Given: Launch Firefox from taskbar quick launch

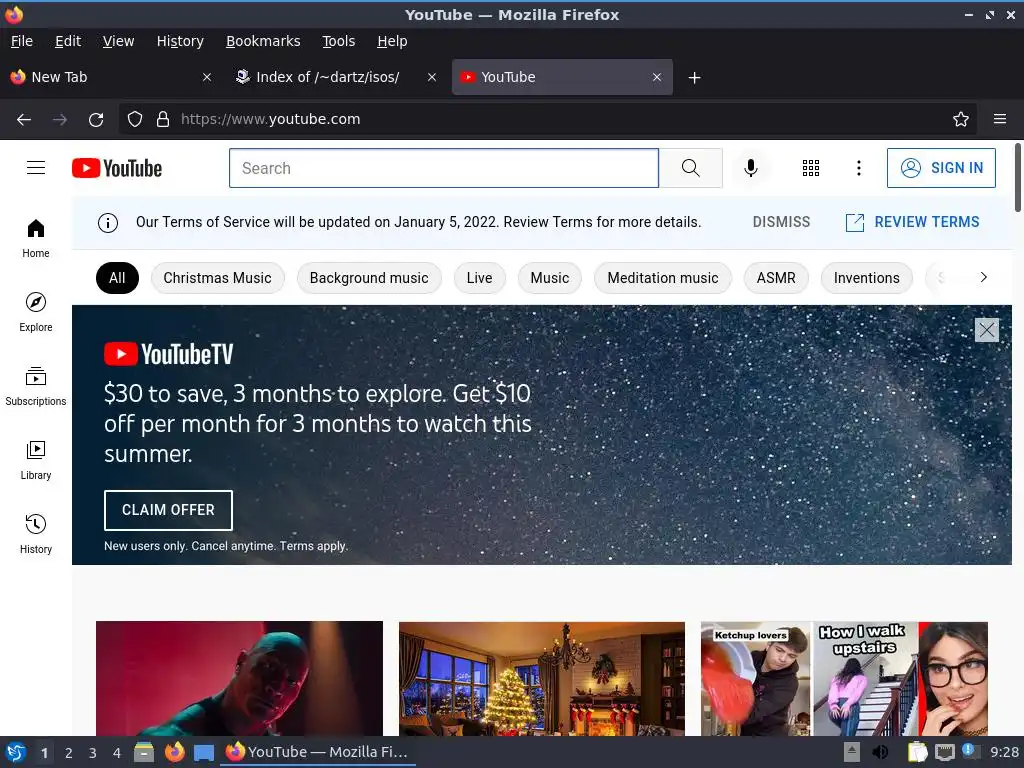Looking at the screenshot, I should point(174,752).
